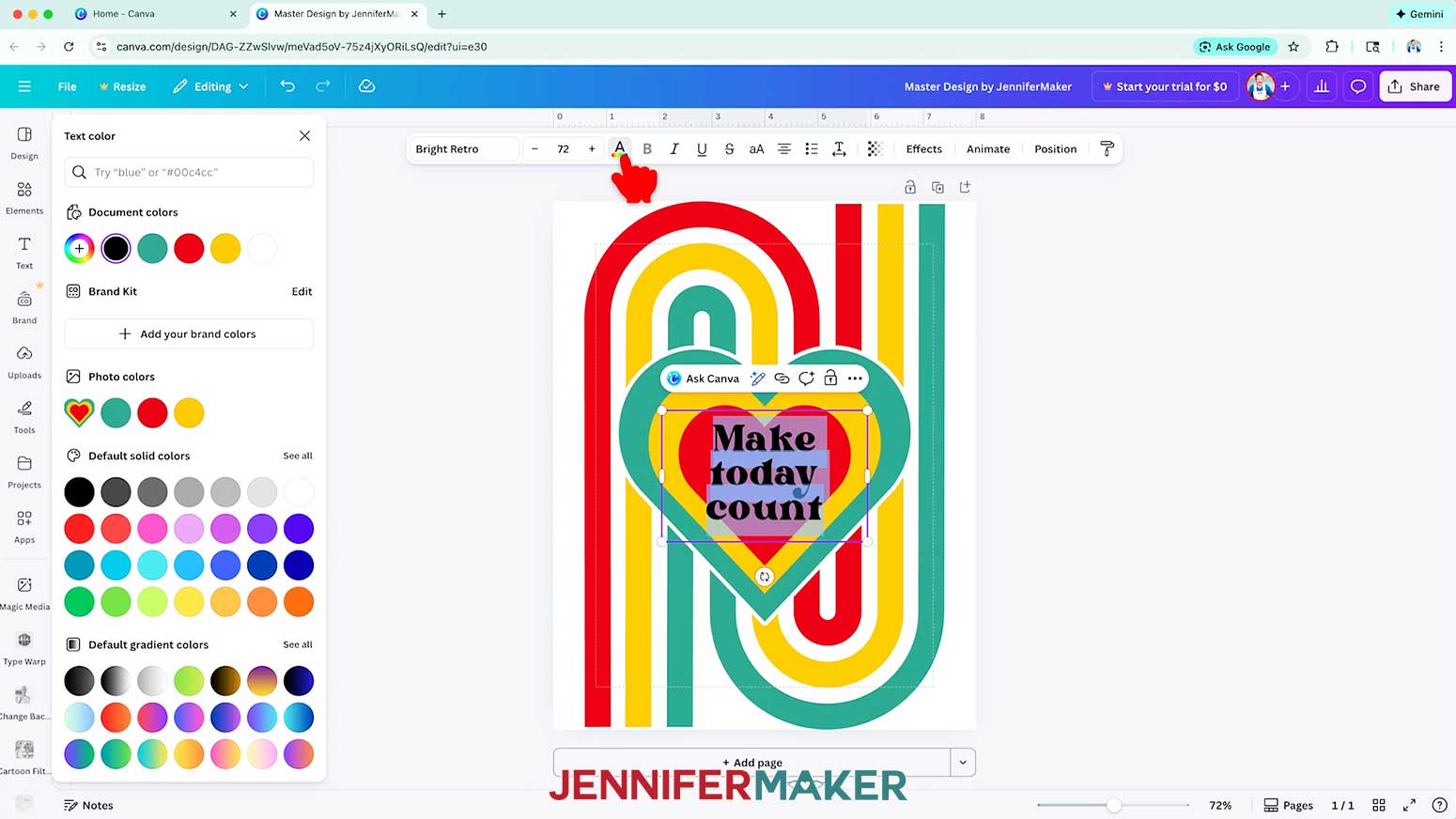Click the lock icon in floating toolbar
This screenshot has height=819, width=1456.
click(x=830, y=379)
